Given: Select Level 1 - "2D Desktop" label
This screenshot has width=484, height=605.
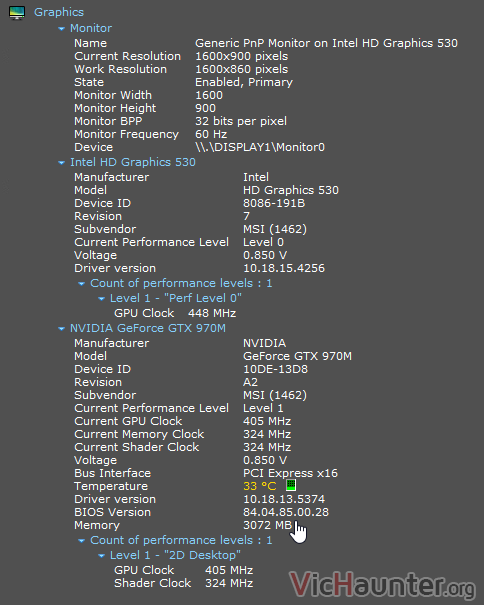Looking at the screenshot, I should [x=175, y=555].
